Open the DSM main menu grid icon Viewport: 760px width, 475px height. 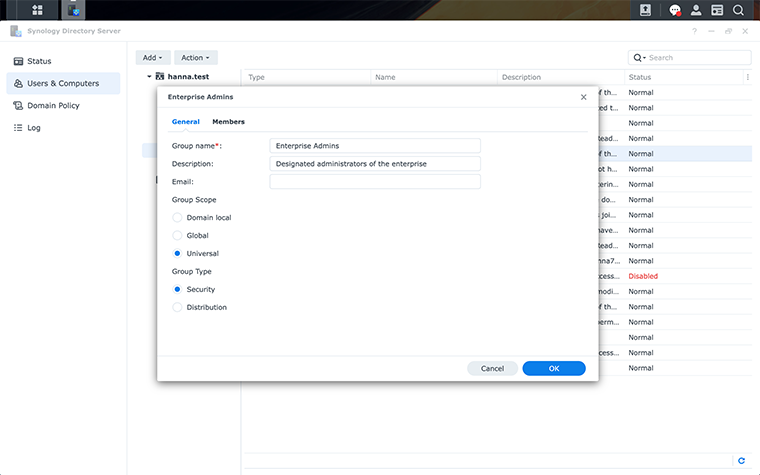pos(38,10)
